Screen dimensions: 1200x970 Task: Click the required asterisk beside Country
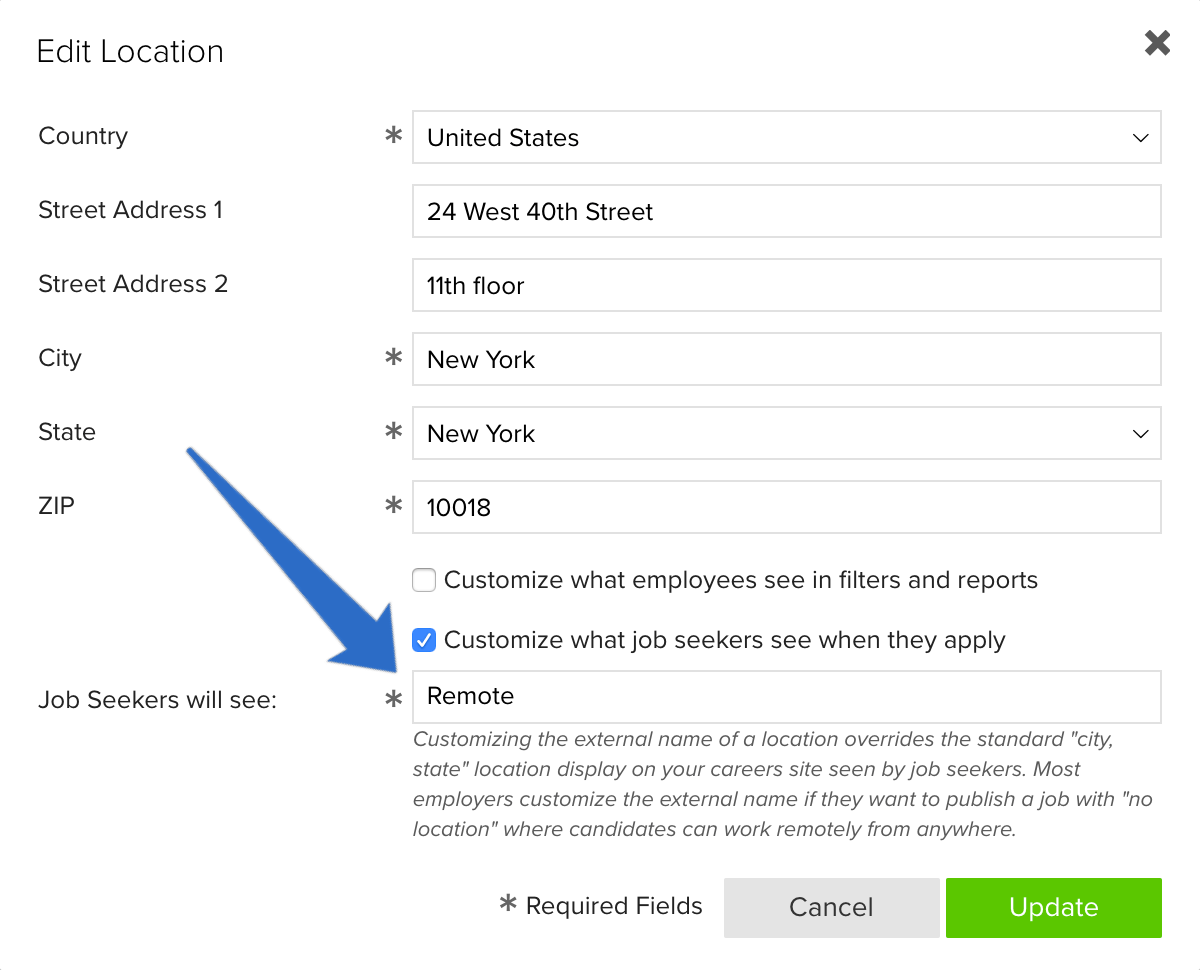(x=394, y=136)
